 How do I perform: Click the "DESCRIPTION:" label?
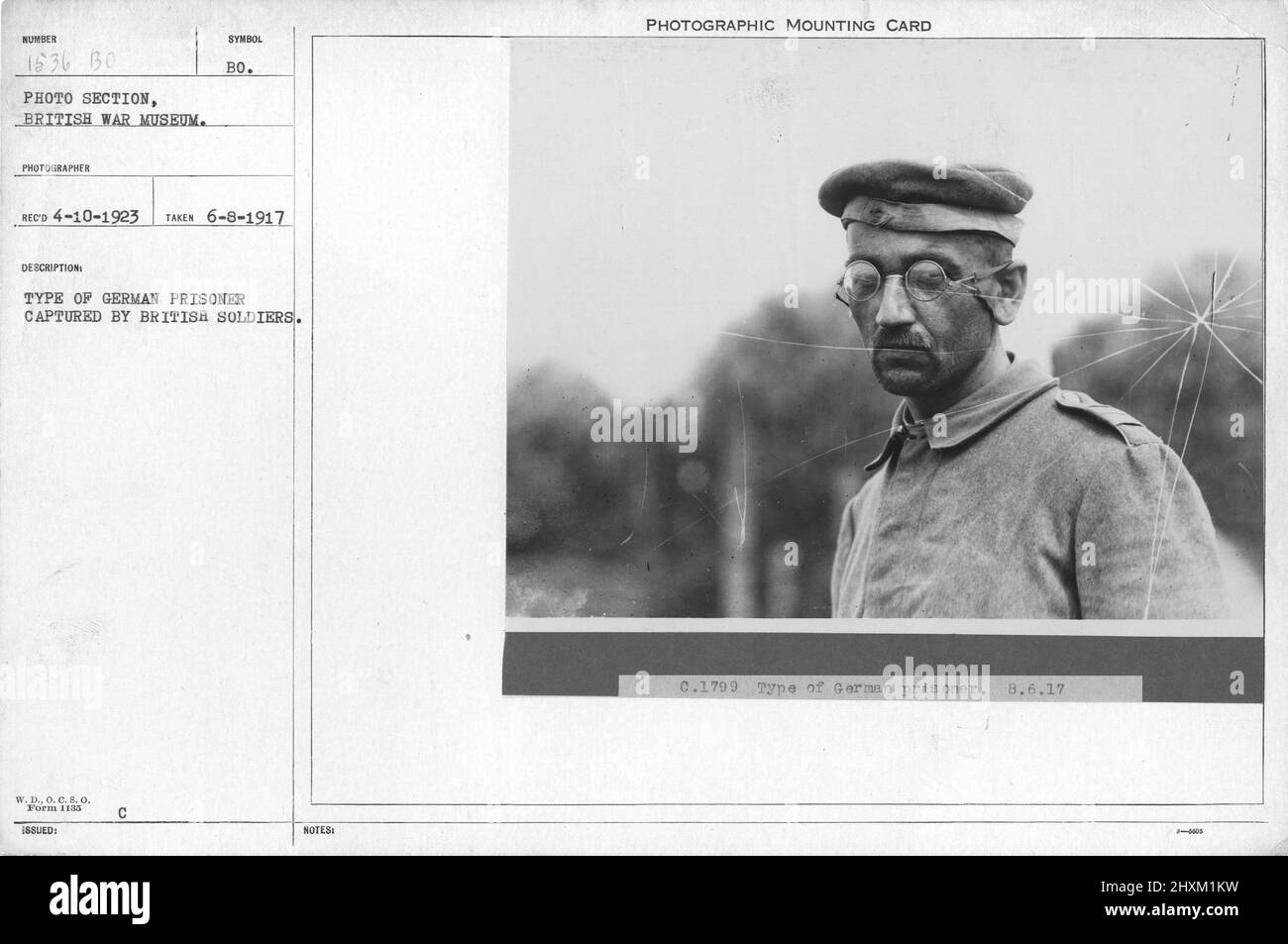pyautogui.click(x=53, y=267)
